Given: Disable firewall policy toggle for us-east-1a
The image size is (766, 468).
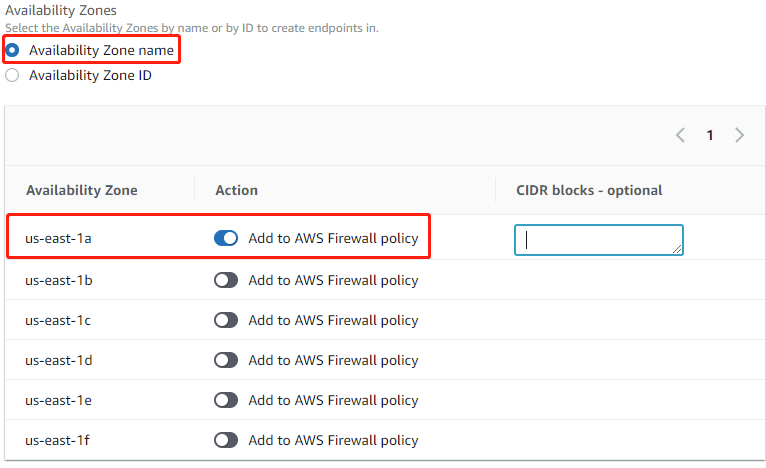Looking at the screenshot, I should (226, 238).
